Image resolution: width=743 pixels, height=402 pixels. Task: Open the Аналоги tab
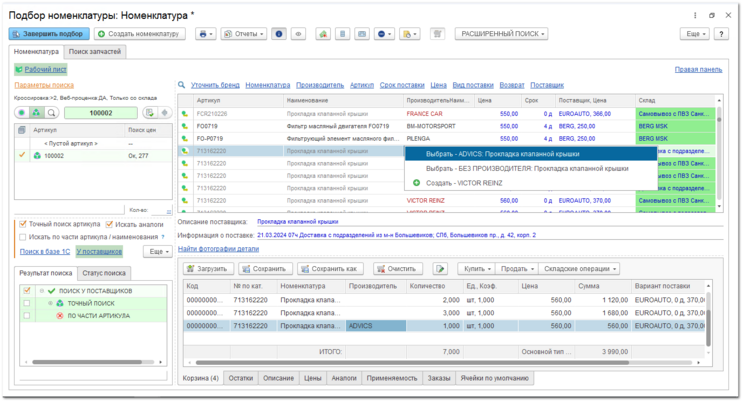pyautogui.click(x=344, y=378)
